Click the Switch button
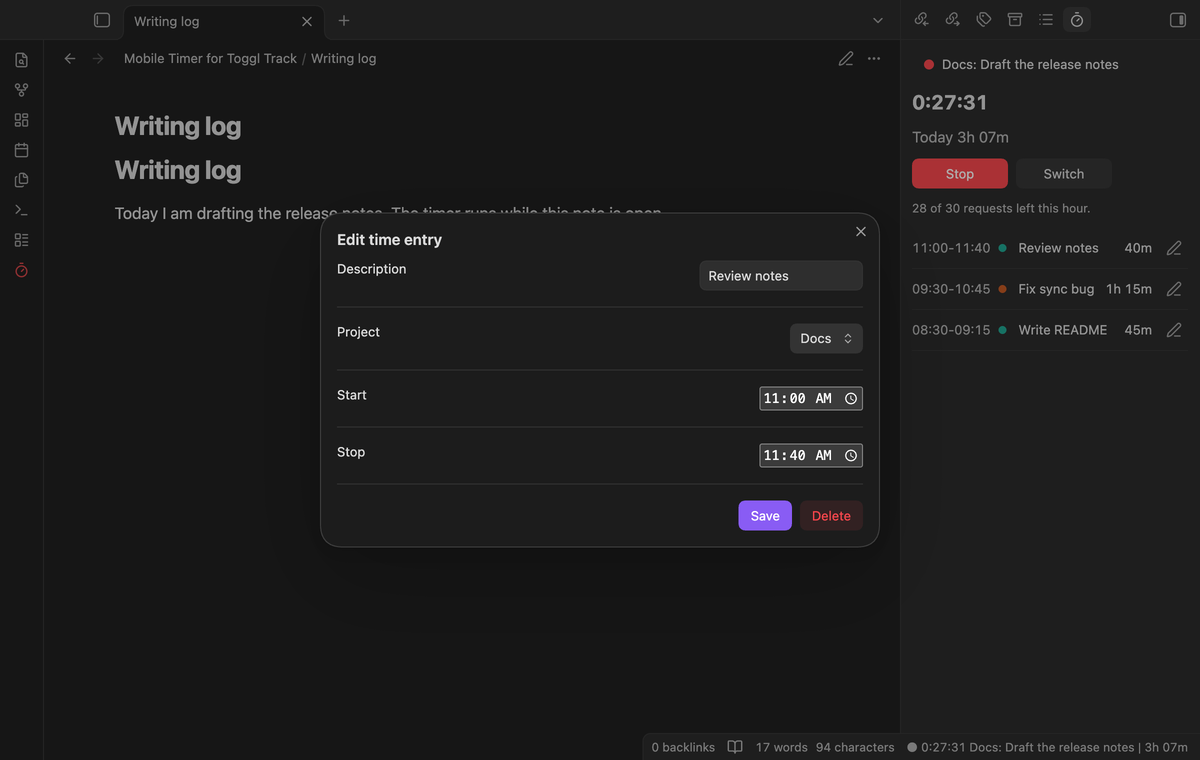 click(x=1064, y=174)
